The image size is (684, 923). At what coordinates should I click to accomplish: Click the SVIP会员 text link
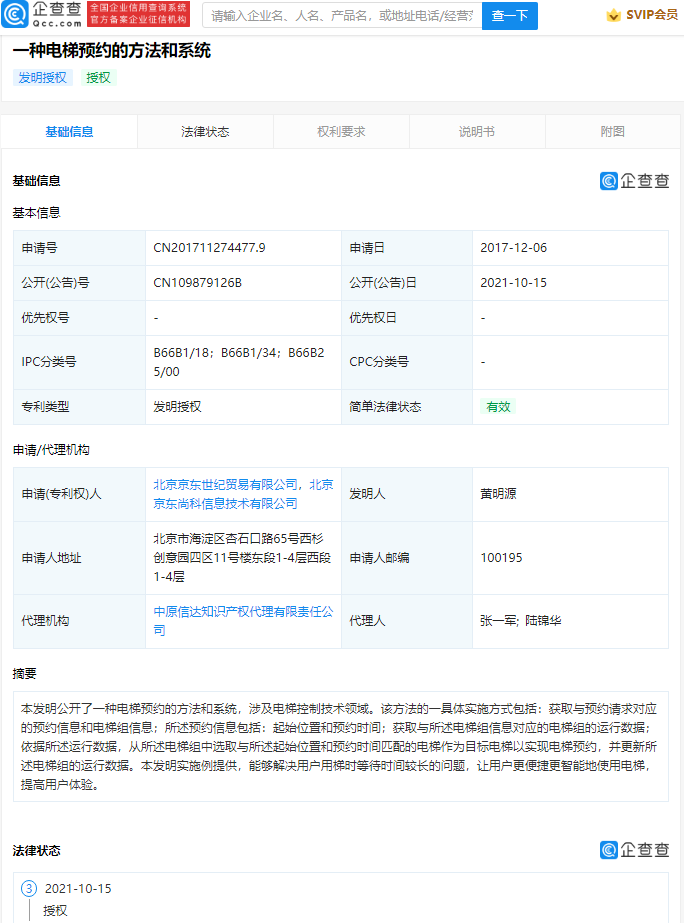coord(652,15)
